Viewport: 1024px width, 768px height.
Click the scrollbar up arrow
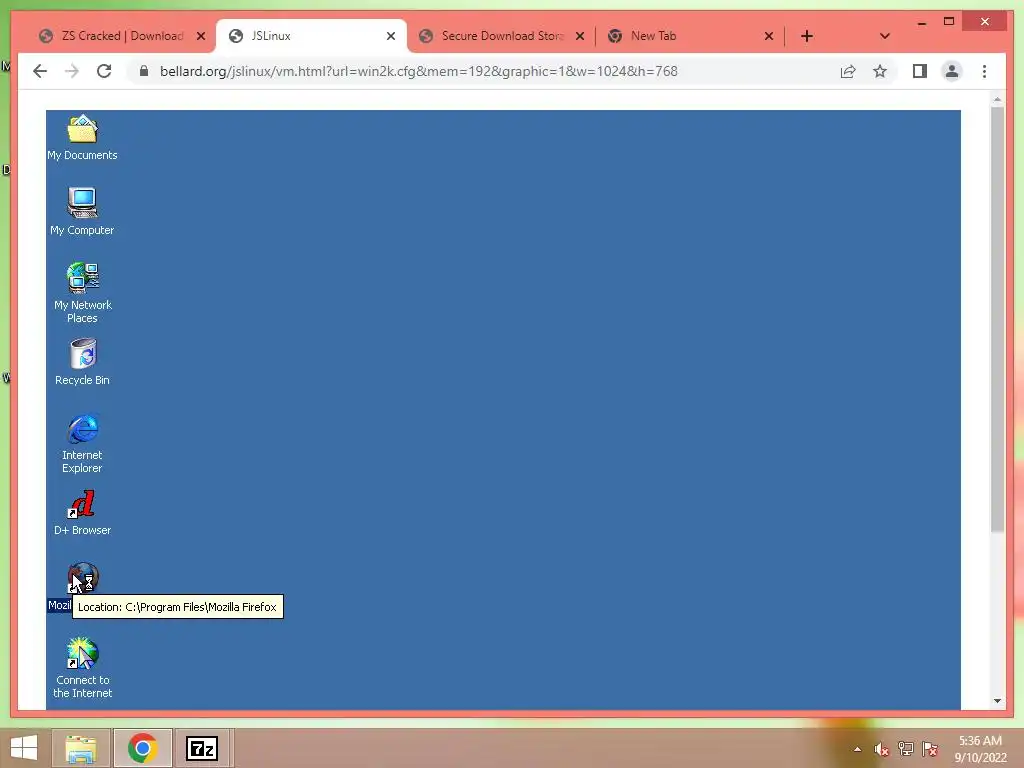click(x=997, y=100)
